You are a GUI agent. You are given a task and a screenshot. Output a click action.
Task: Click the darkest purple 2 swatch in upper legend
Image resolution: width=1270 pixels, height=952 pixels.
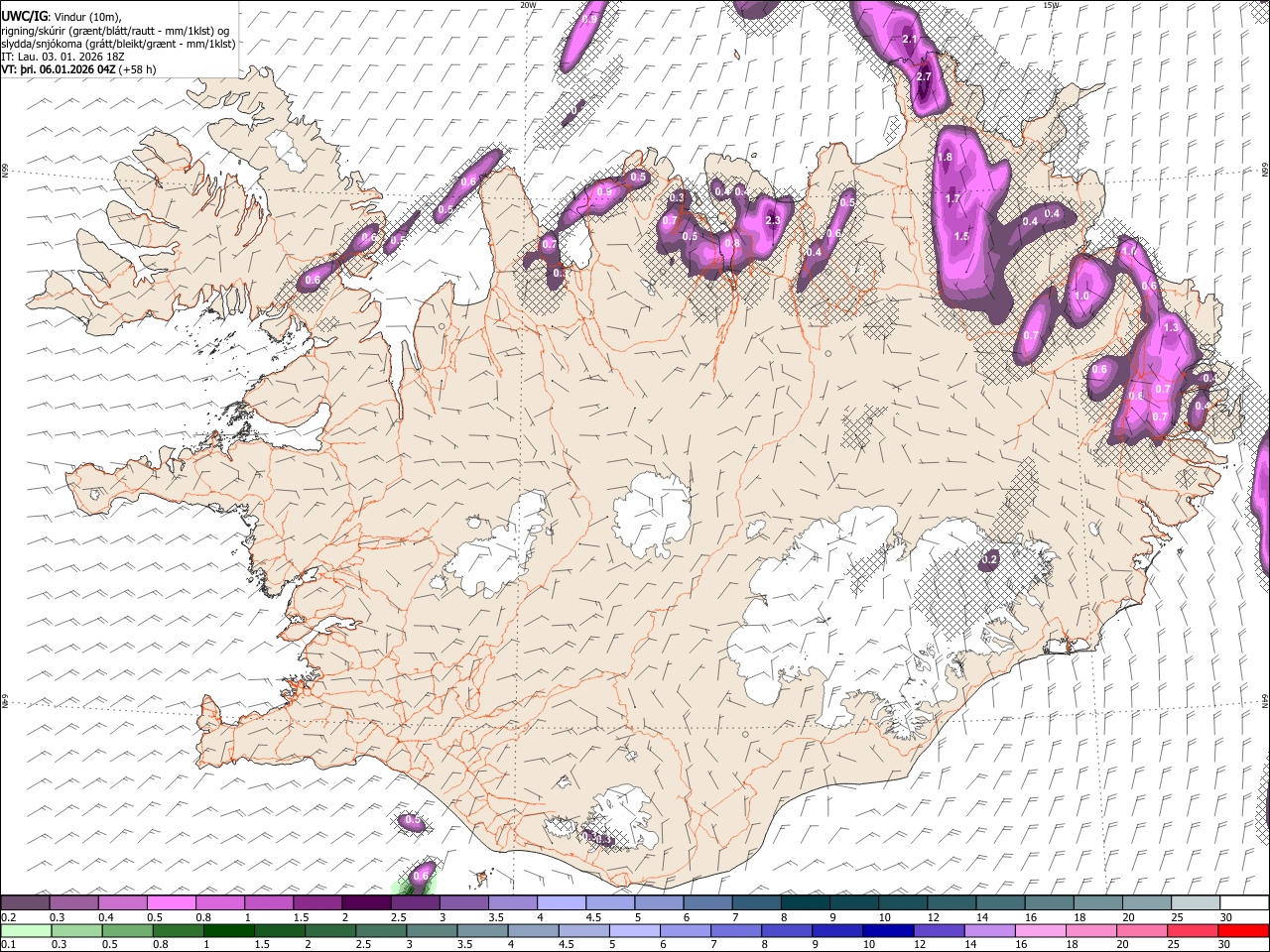point(365,902)
